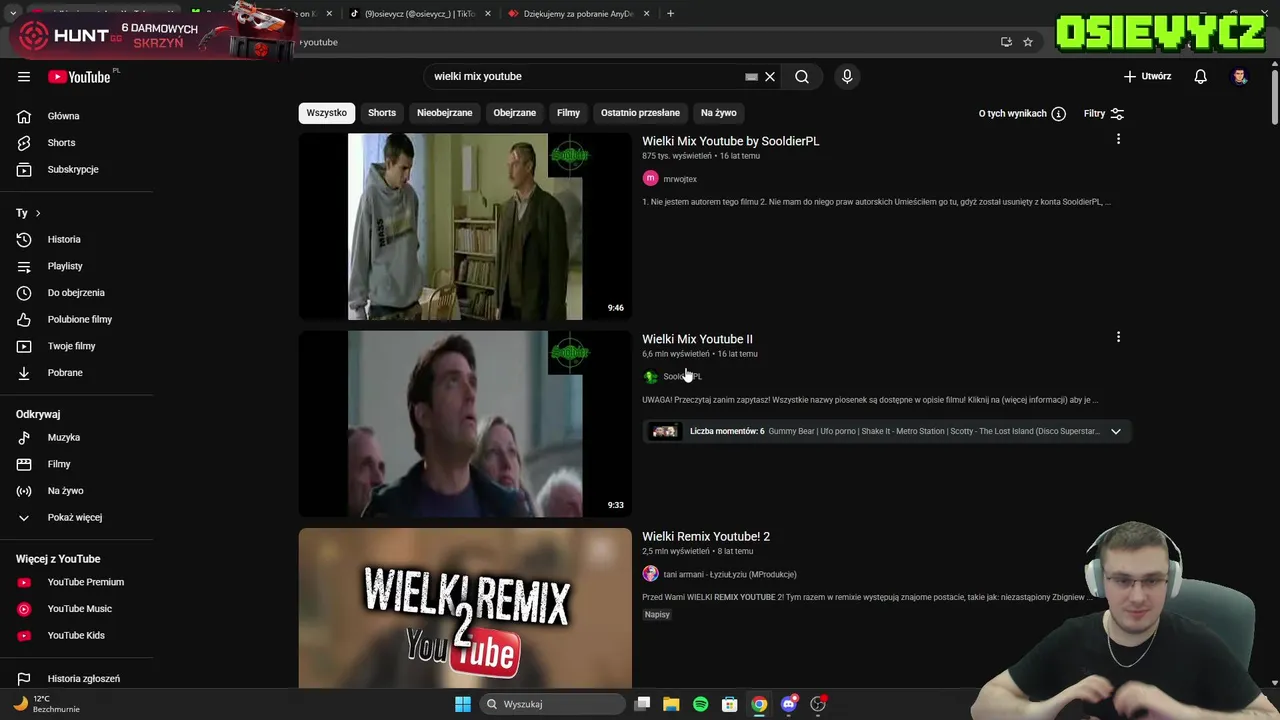Click title Wielki Mix Youtube by SooldierPL
This screenshot has width=1280, height=720.
click(x=730, y=141)
